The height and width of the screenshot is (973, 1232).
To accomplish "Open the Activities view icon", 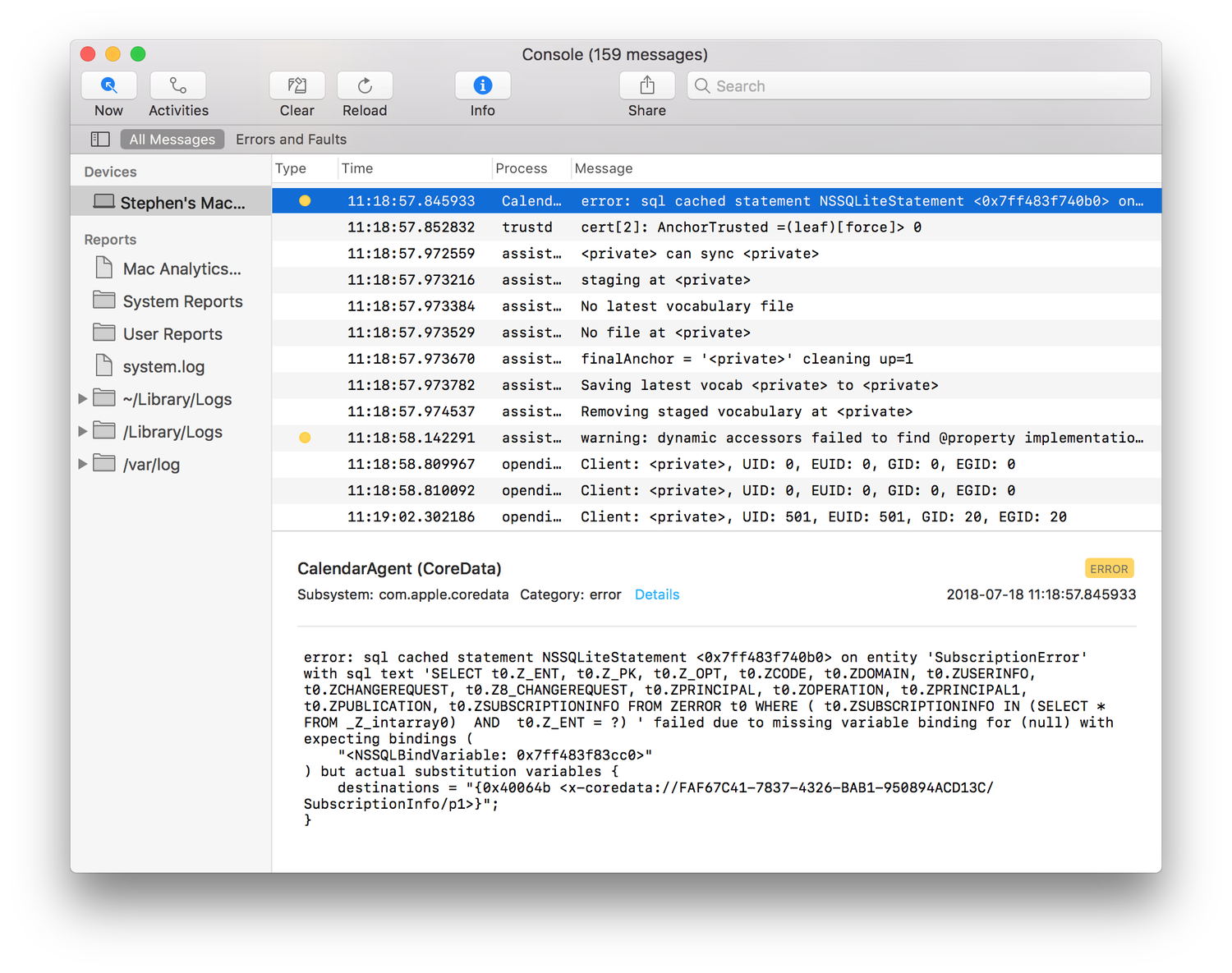I will [x=177, y=86].
